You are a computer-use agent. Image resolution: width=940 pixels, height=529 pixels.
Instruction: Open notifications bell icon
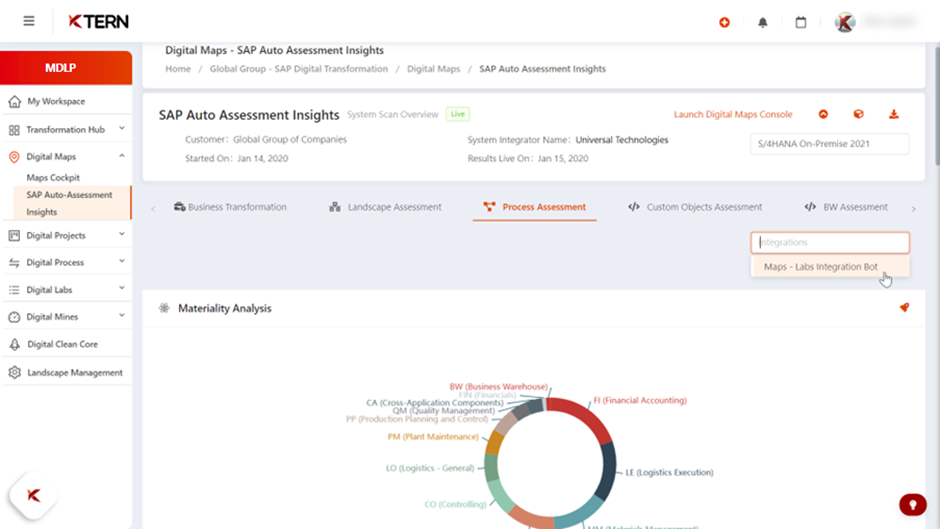(x=763, y=22)
